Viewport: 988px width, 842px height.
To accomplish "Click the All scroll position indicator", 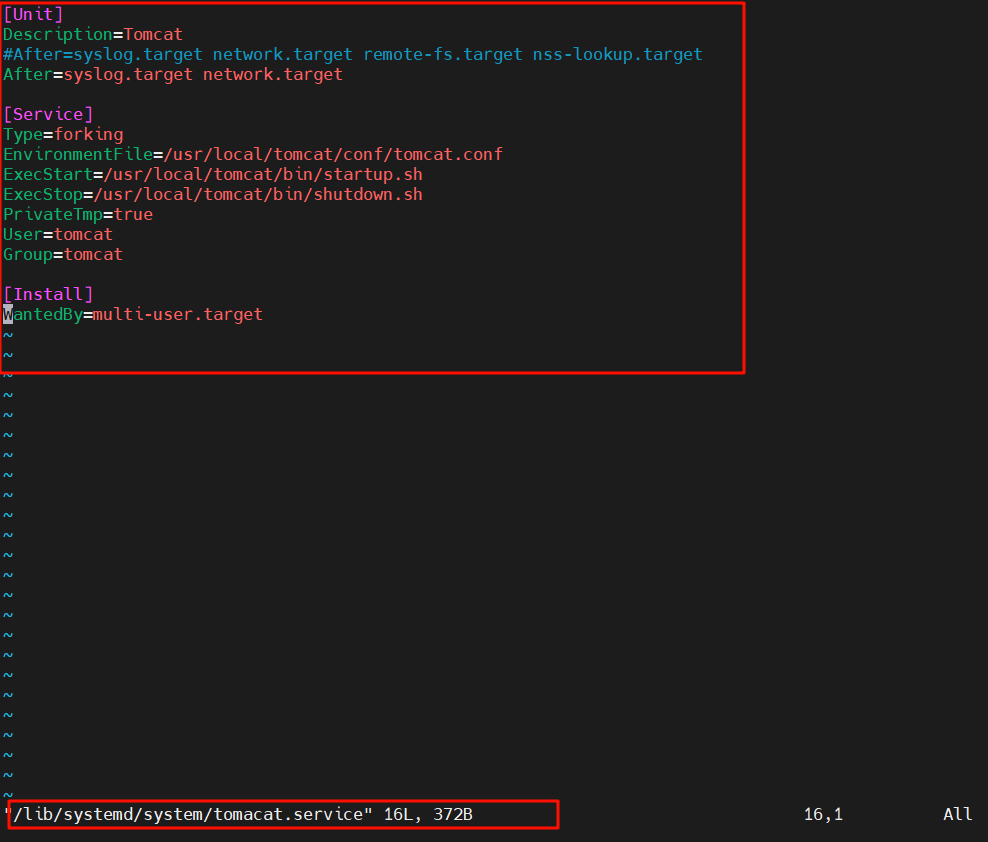I will [x=958, y=814].
